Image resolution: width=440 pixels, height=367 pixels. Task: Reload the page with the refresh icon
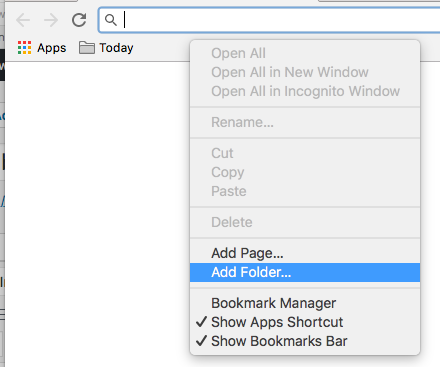pyautogui.click(x=79, y=20)
